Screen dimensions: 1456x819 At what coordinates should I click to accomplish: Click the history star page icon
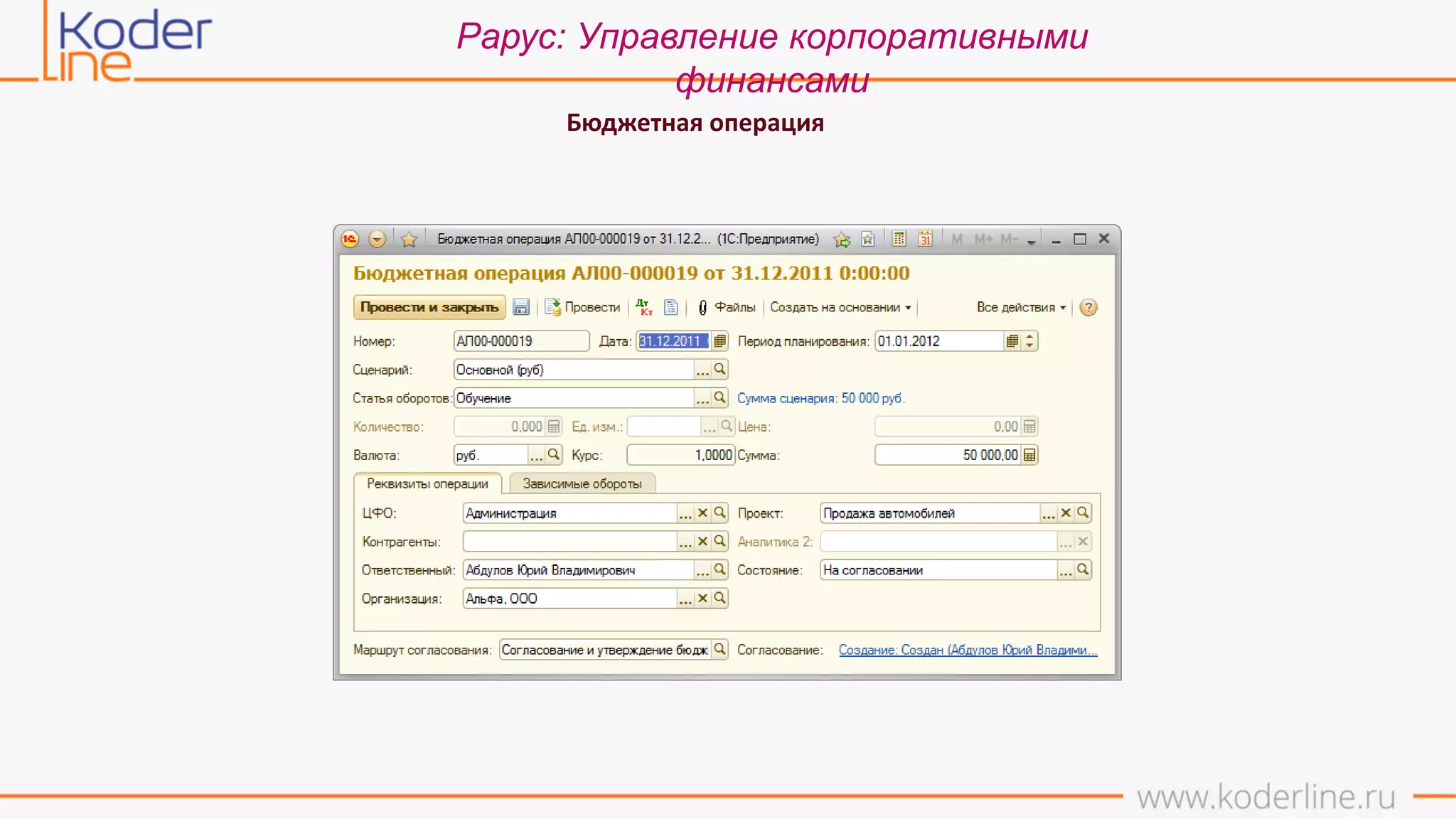click(868, 239)
